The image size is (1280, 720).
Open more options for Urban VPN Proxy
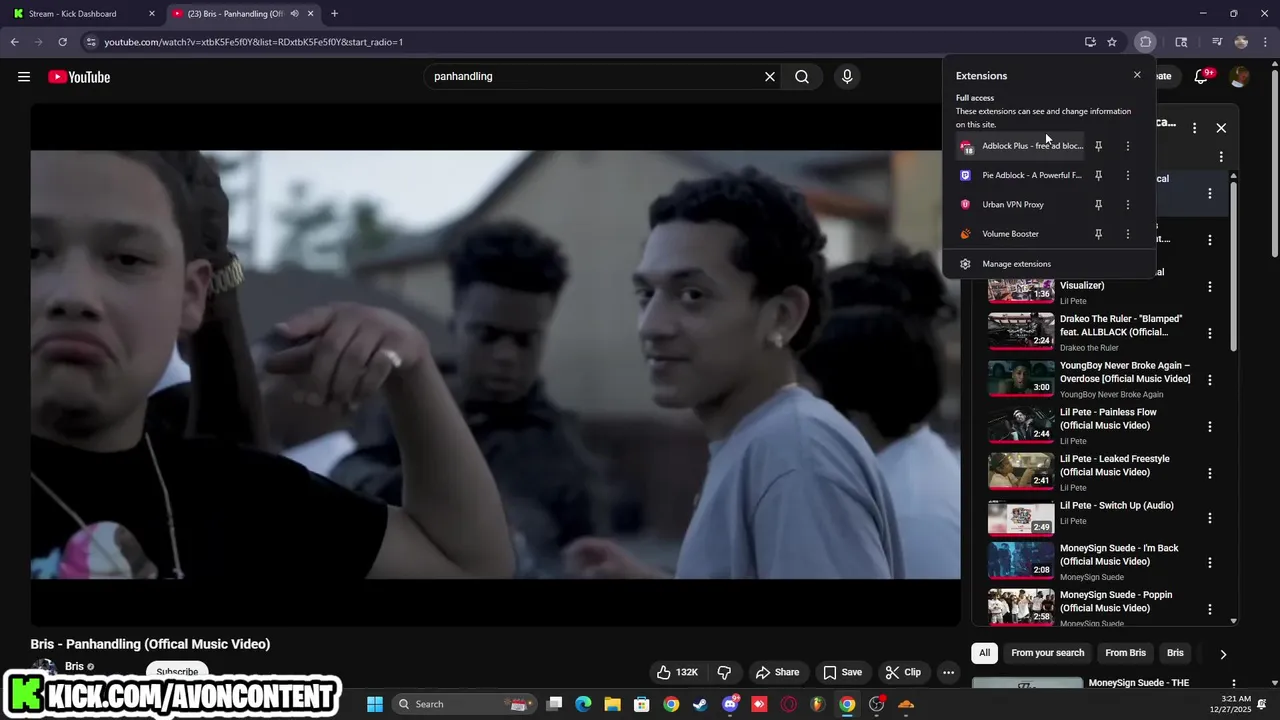tap(1128, 204)
